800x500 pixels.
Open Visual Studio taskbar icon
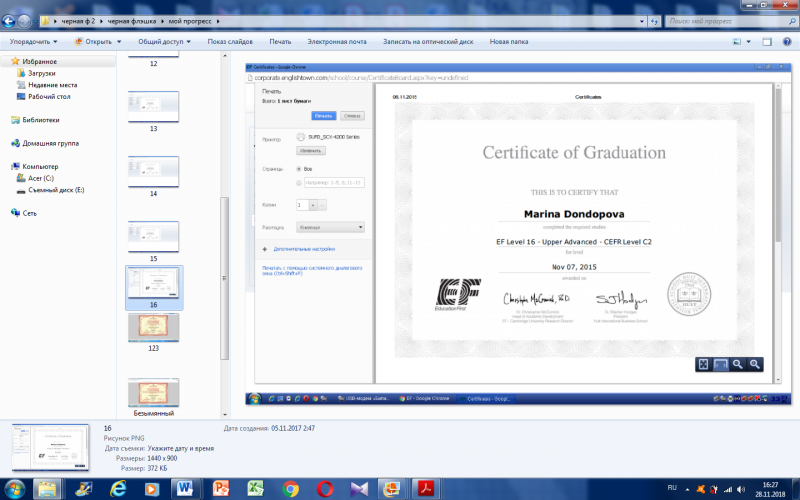point(359,489)
